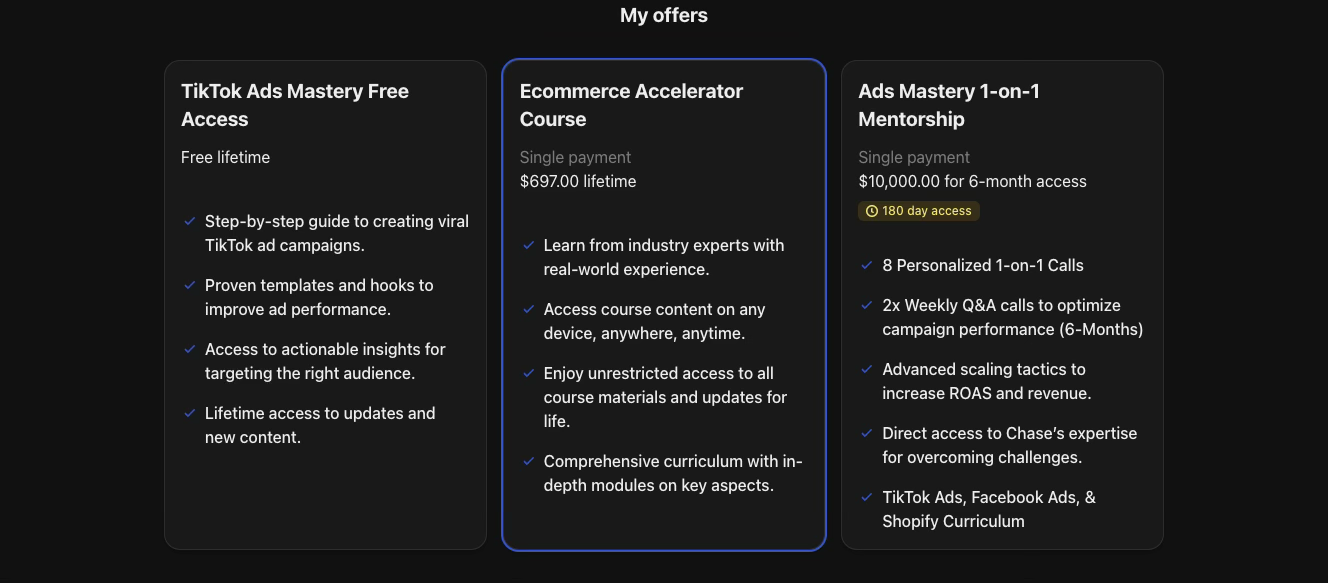Screen dimensions: 1328x583
Task: Click the Ads Mastery 1-on-1 Mentorship title
Action: (949, 104)
